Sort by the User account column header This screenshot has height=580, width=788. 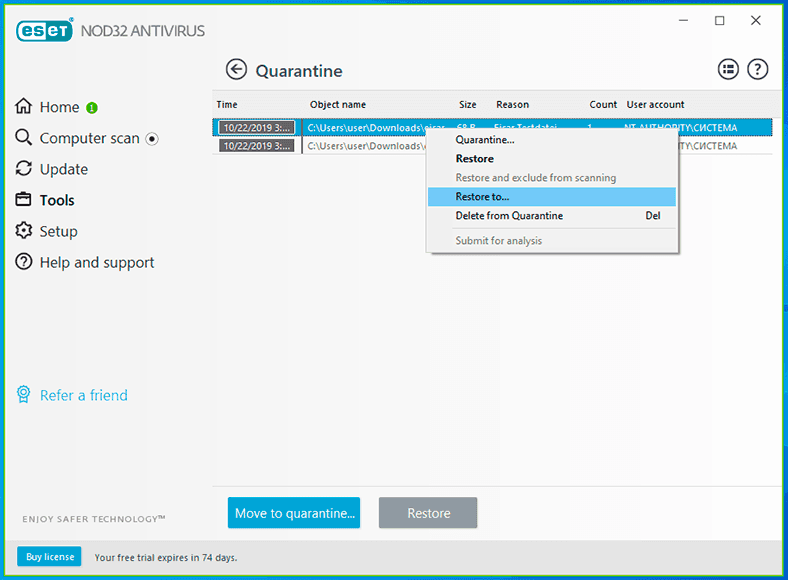[x=655, y=105]
